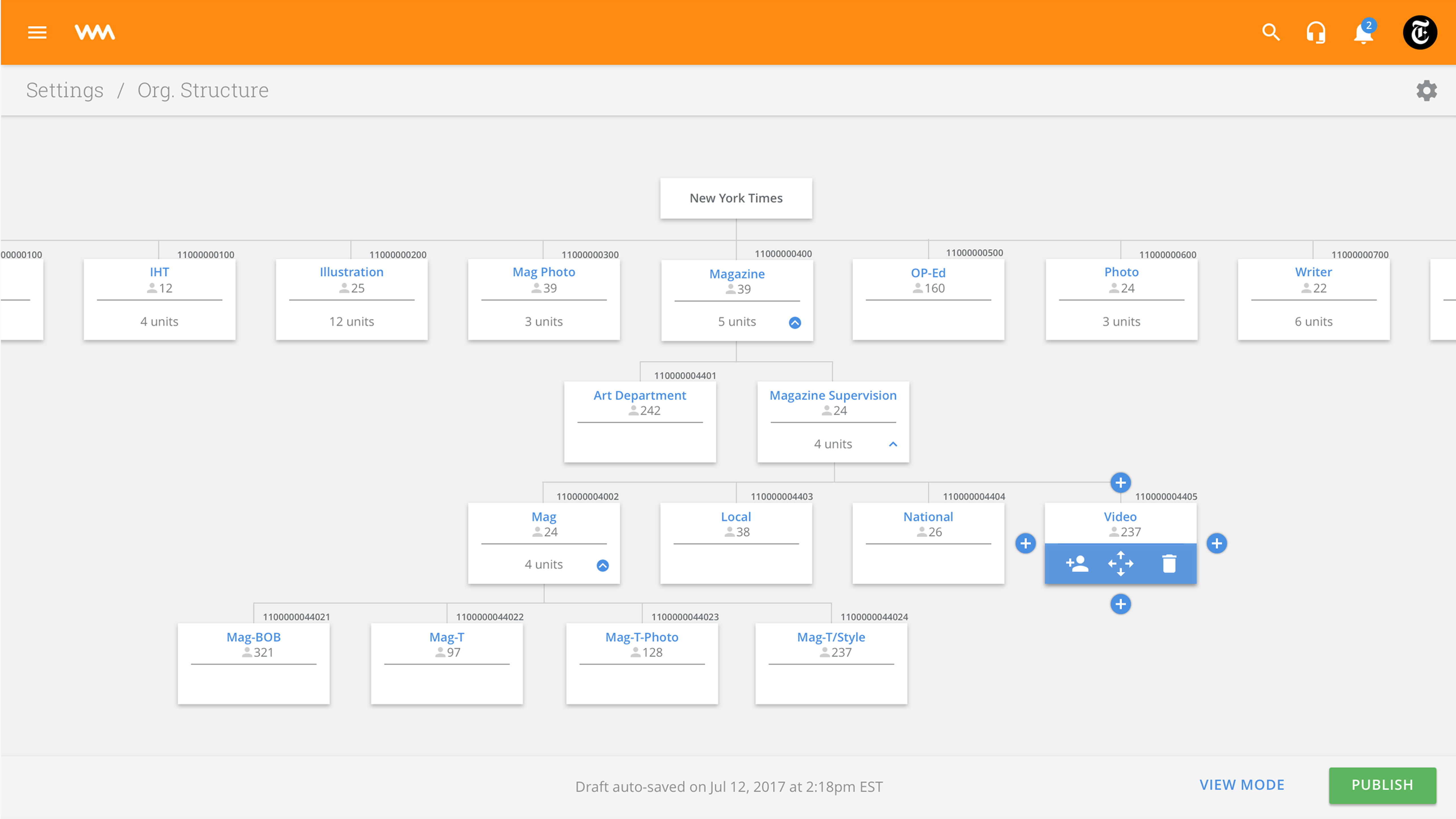
Task: Click add-person icon on Video unit
Action: [1077, 564]
